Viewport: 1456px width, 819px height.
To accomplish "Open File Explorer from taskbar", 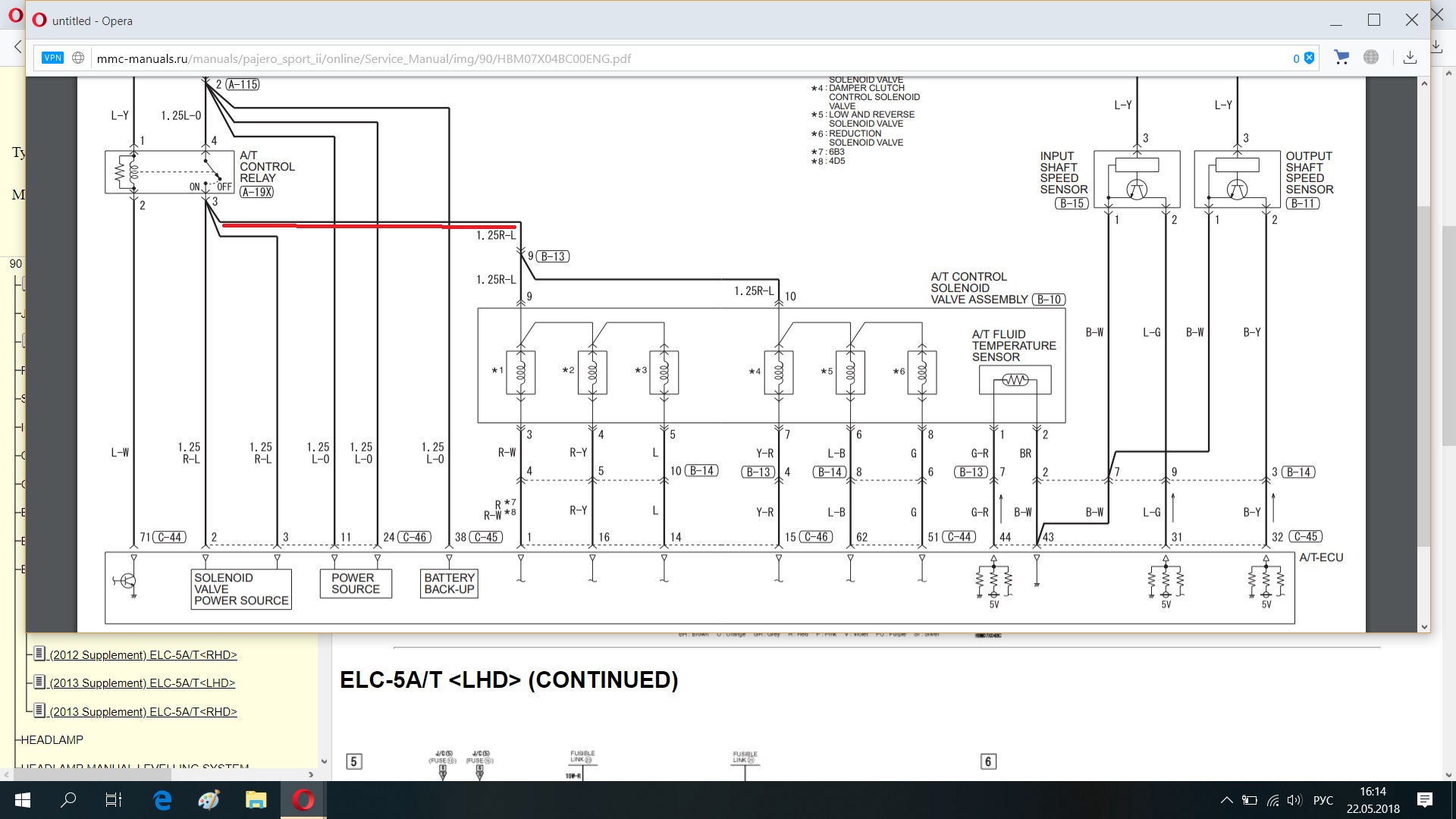I will tap(256, 800).
